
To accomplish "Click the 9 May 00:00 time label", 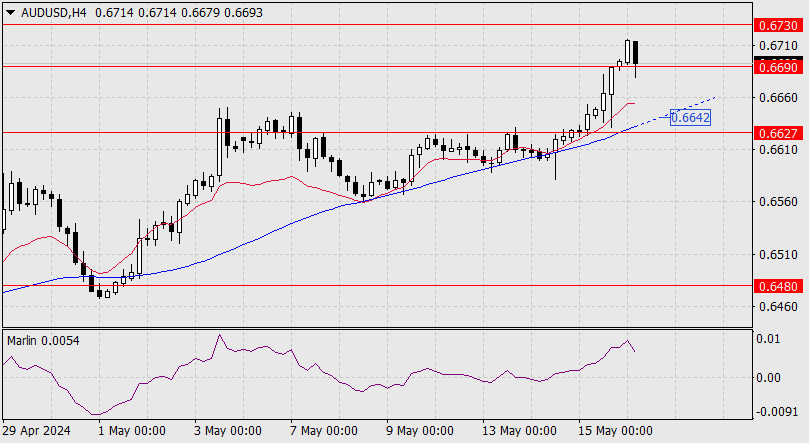I will click(x=419, y=431).
